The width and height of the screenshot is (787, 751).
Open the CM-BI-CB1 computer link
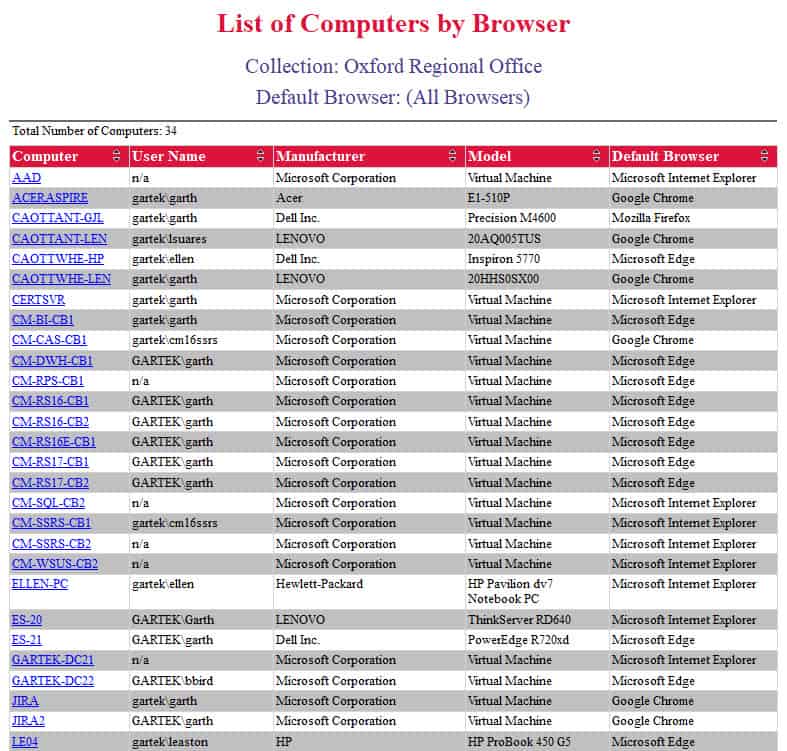[x=43, y=320]
